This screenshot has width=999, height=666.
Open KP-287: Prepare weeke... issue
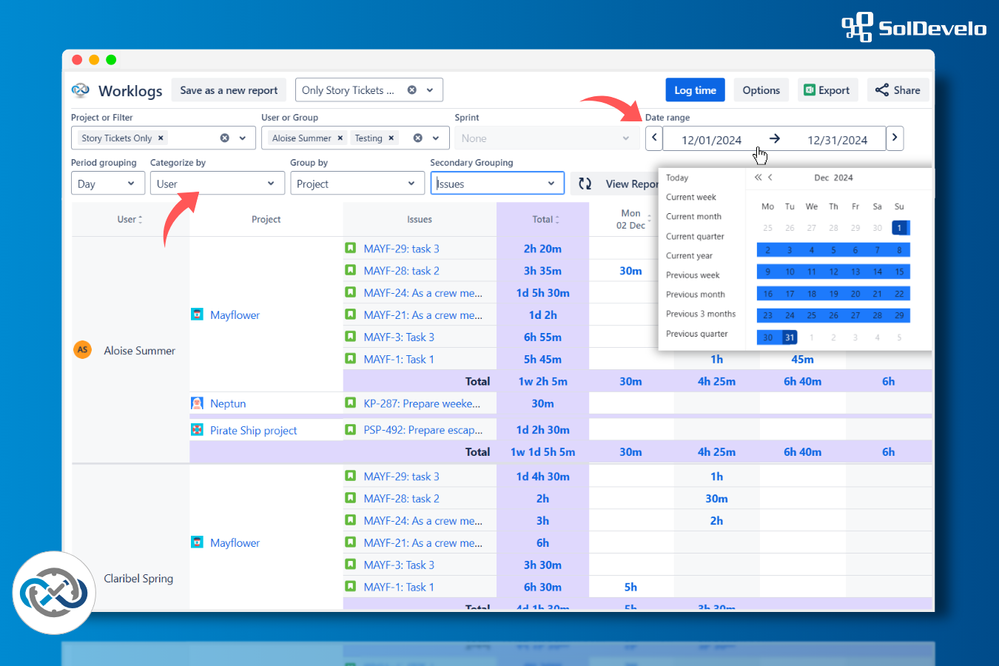422,403
